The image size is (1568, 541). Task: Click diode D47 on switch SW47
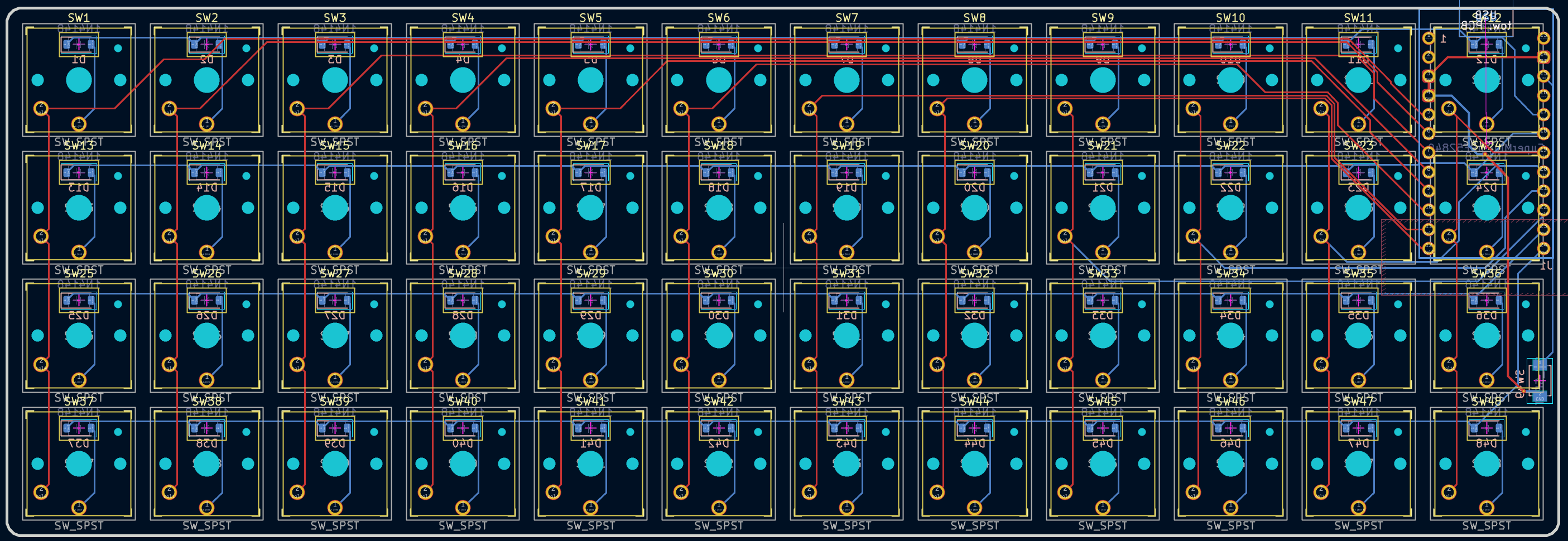[x=1359, y=428]
